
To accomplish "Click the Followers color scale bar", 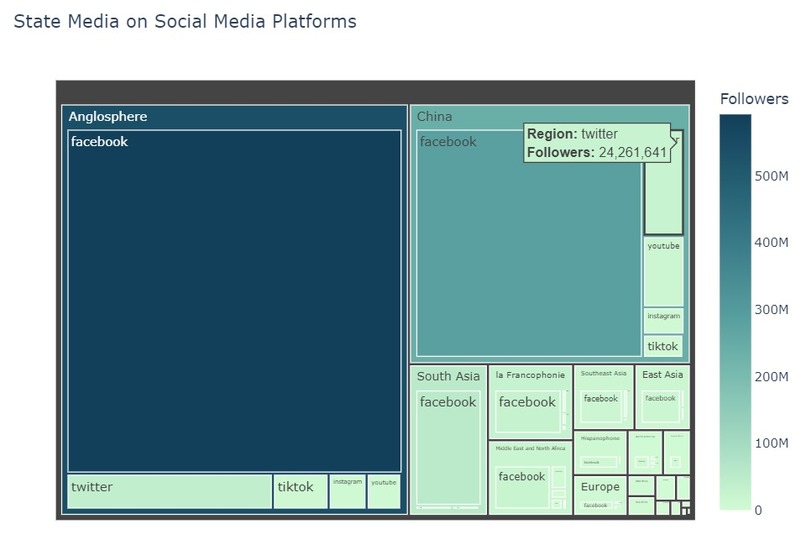I will click(x=735, y=312).
